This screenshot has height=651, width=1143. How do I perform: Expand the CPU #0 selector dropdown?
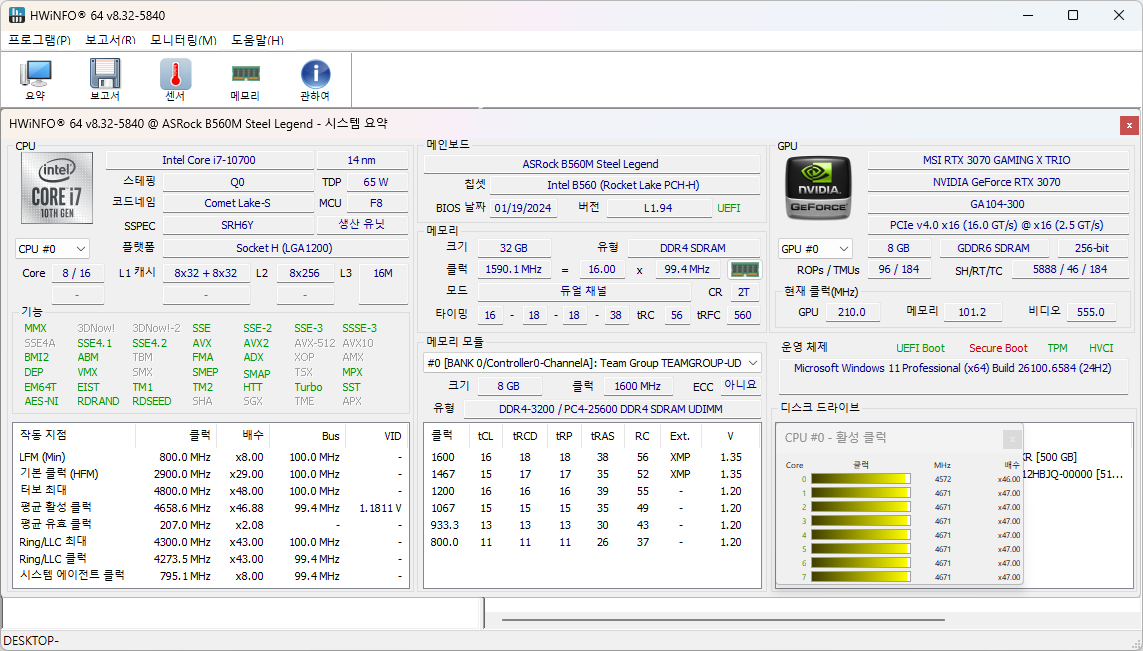tap(53, 249)
